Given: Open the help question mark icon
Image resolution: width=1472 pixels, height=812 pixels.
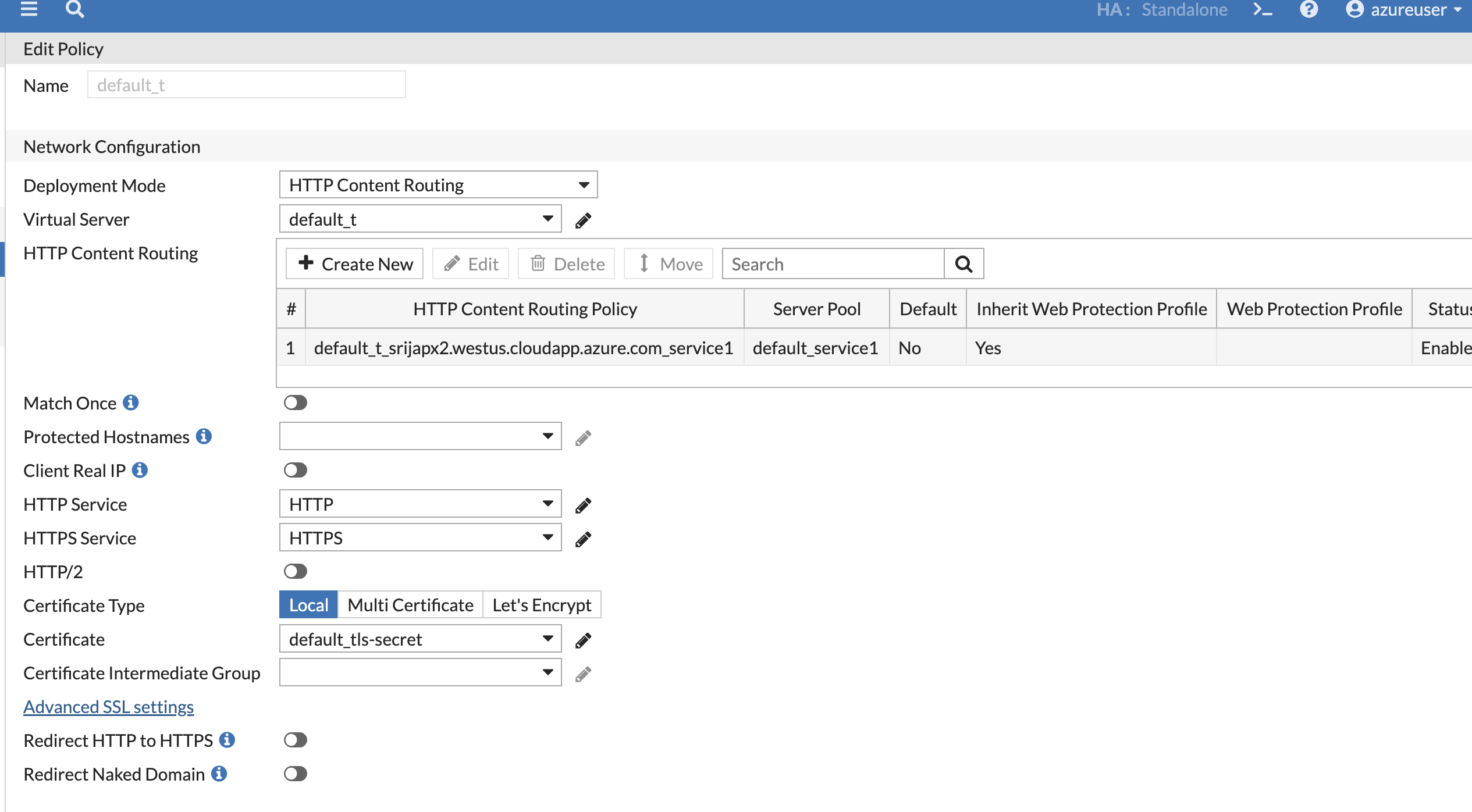Looking at the screenshot, I should coord(1309,9).
